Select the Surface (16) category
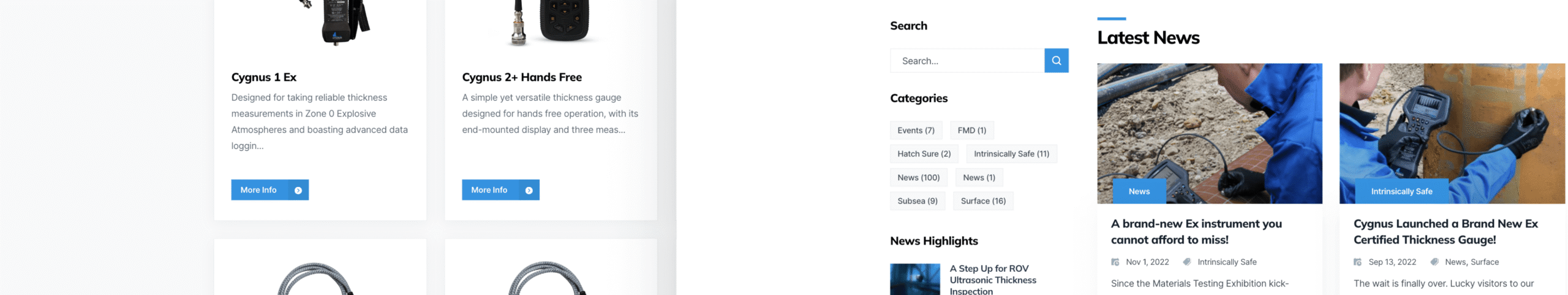 (983, 201)
